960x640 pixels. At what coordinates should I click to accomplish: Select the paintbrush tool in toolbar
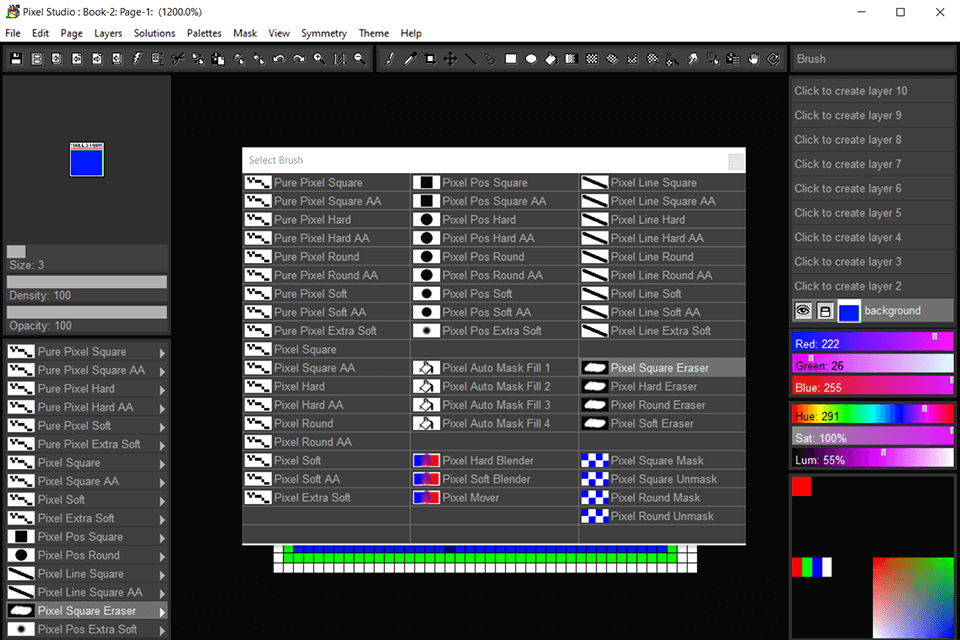point(389,59)
